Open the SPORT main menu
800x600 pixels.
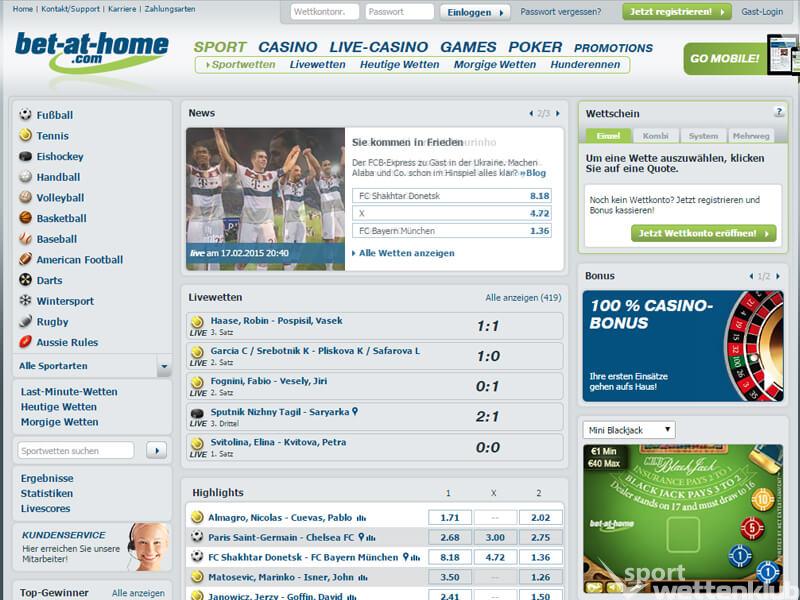click(220, 47)
